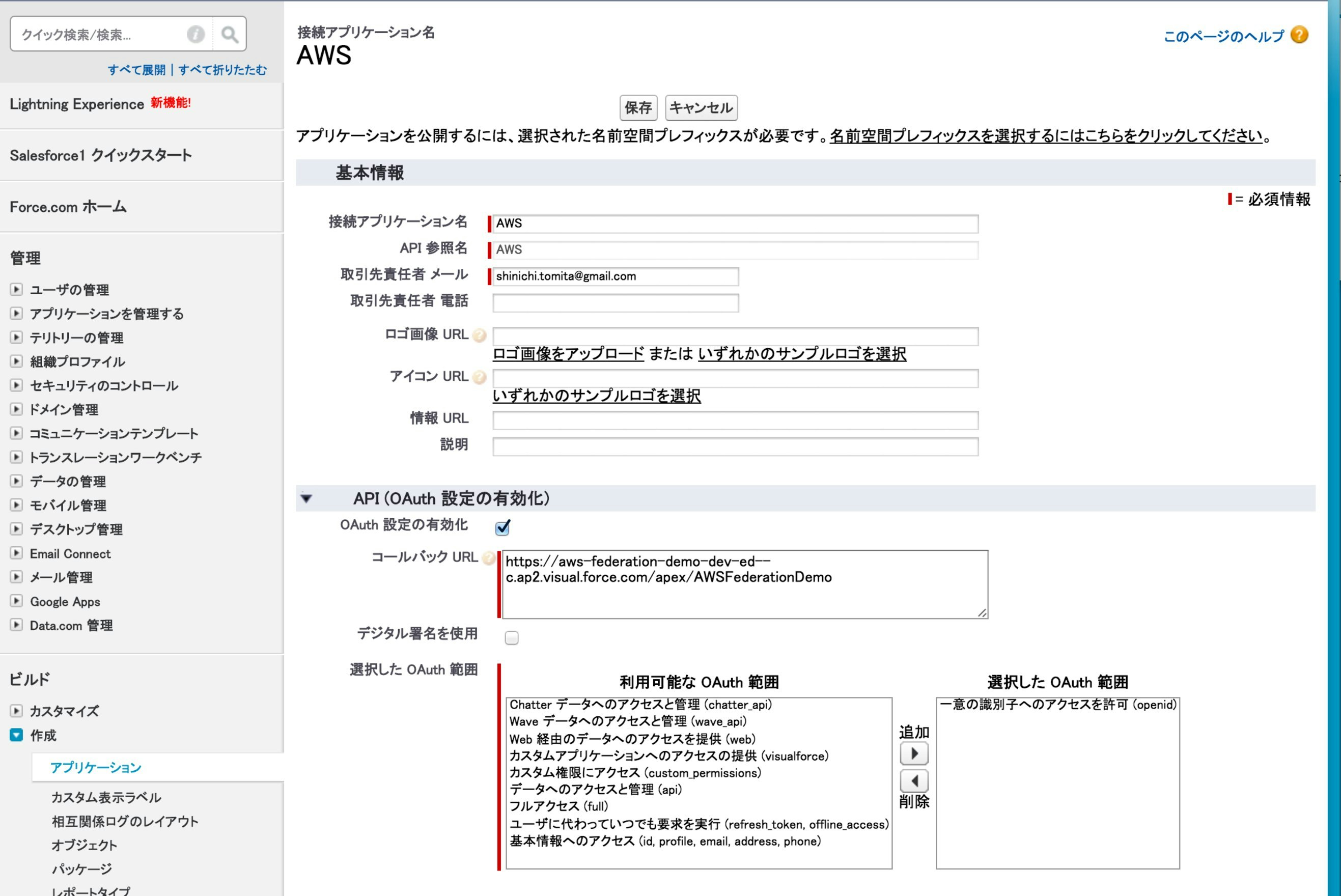Open パッケージ in sidebar
This screenshot has height=896, width=1341.
[x=81, y=869]
